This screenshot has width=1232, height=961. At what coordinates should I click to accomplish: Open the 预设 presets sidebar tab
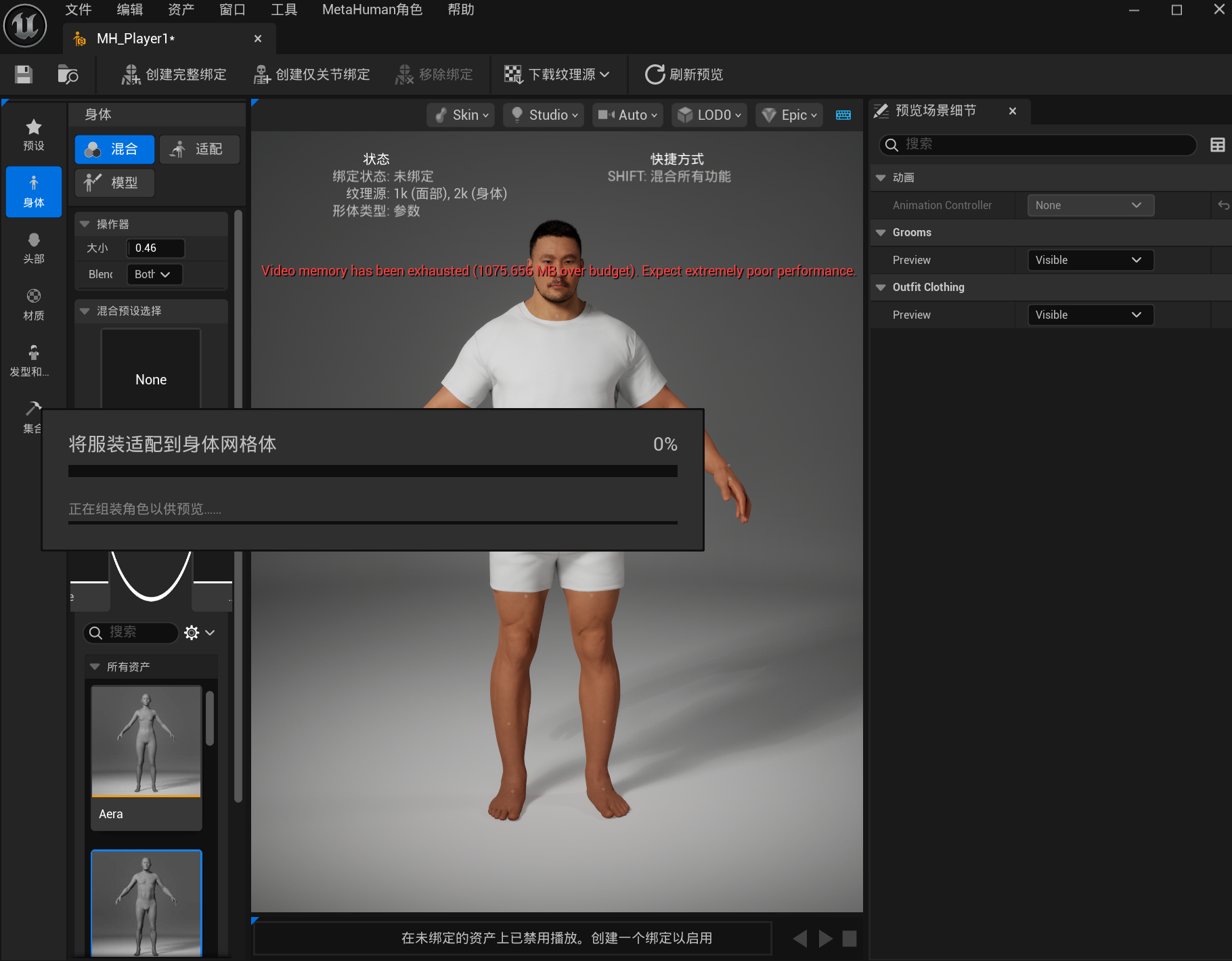(x=34, y=135)
